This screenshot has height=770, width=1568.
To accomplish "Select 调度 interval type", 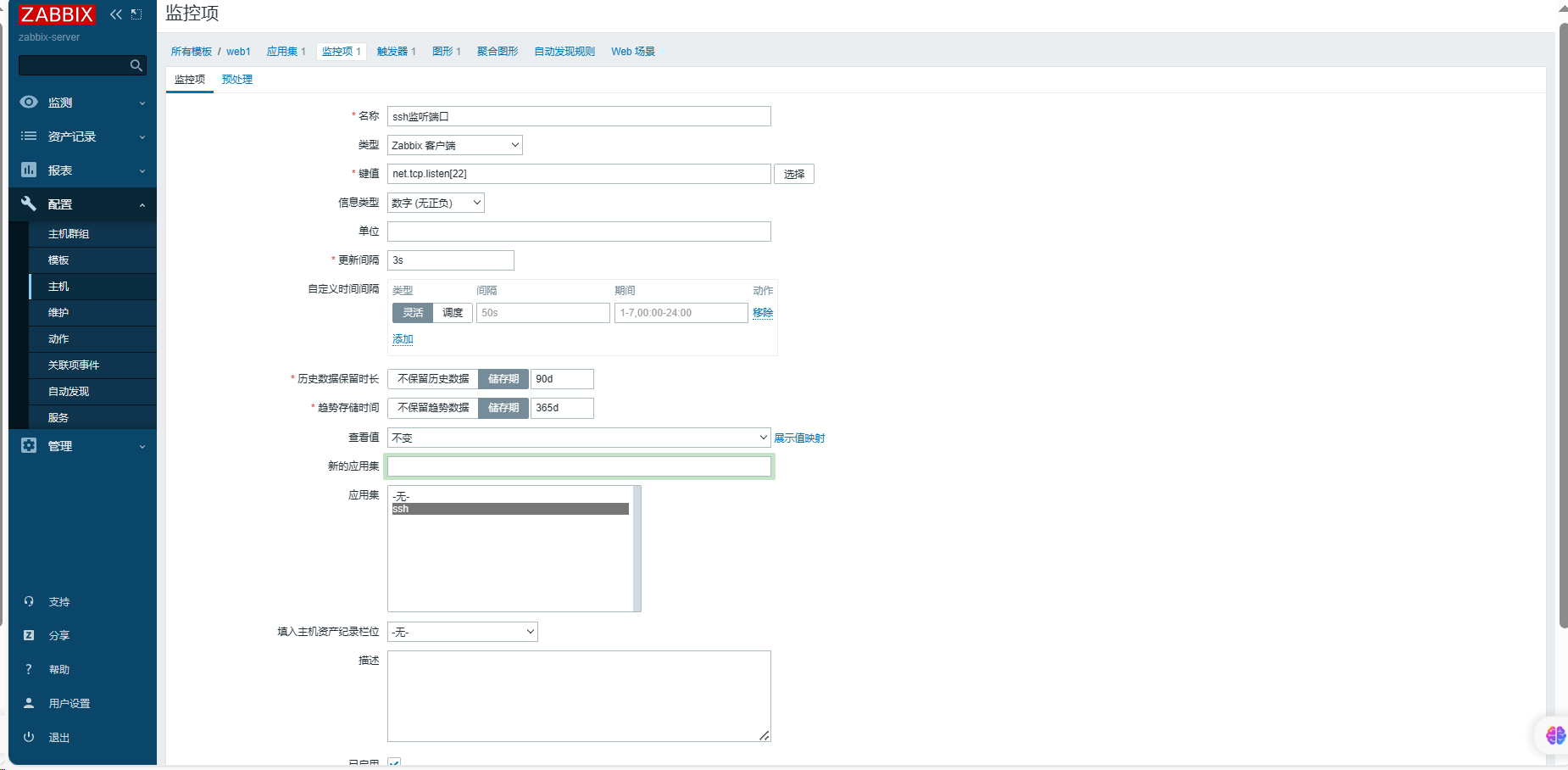I will pyautogui.click(x=453, y=313).
